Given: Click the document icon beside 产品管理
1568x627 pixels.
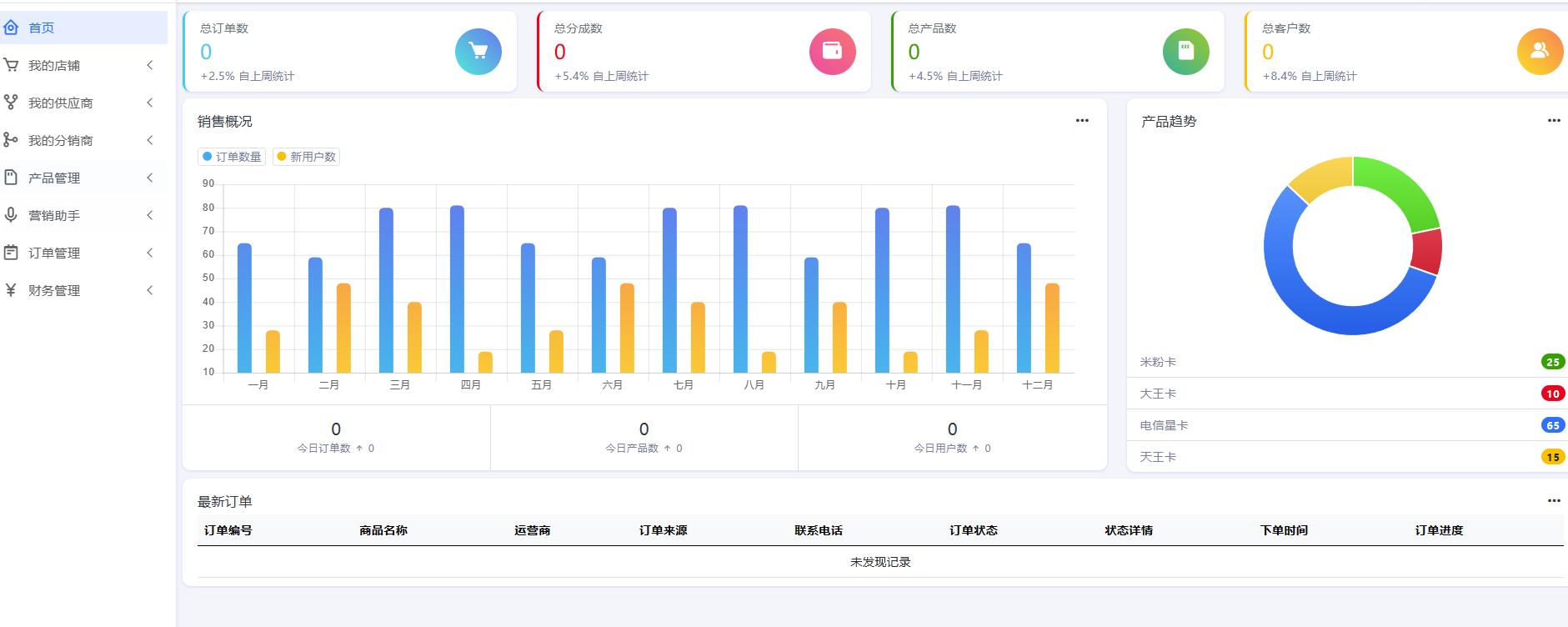Looking at the screenshot, I should click(x=11, y=178).
